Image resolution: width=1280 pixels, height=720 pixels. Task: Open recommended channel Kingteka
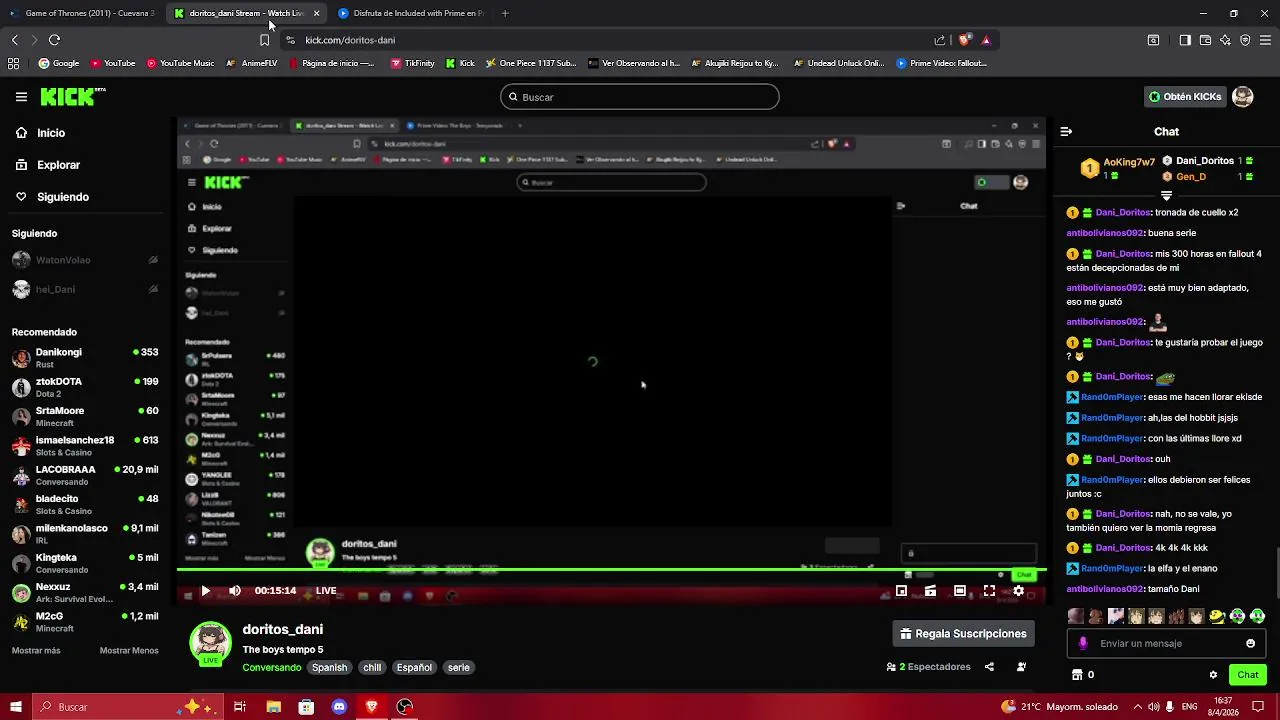coord(85,563)
